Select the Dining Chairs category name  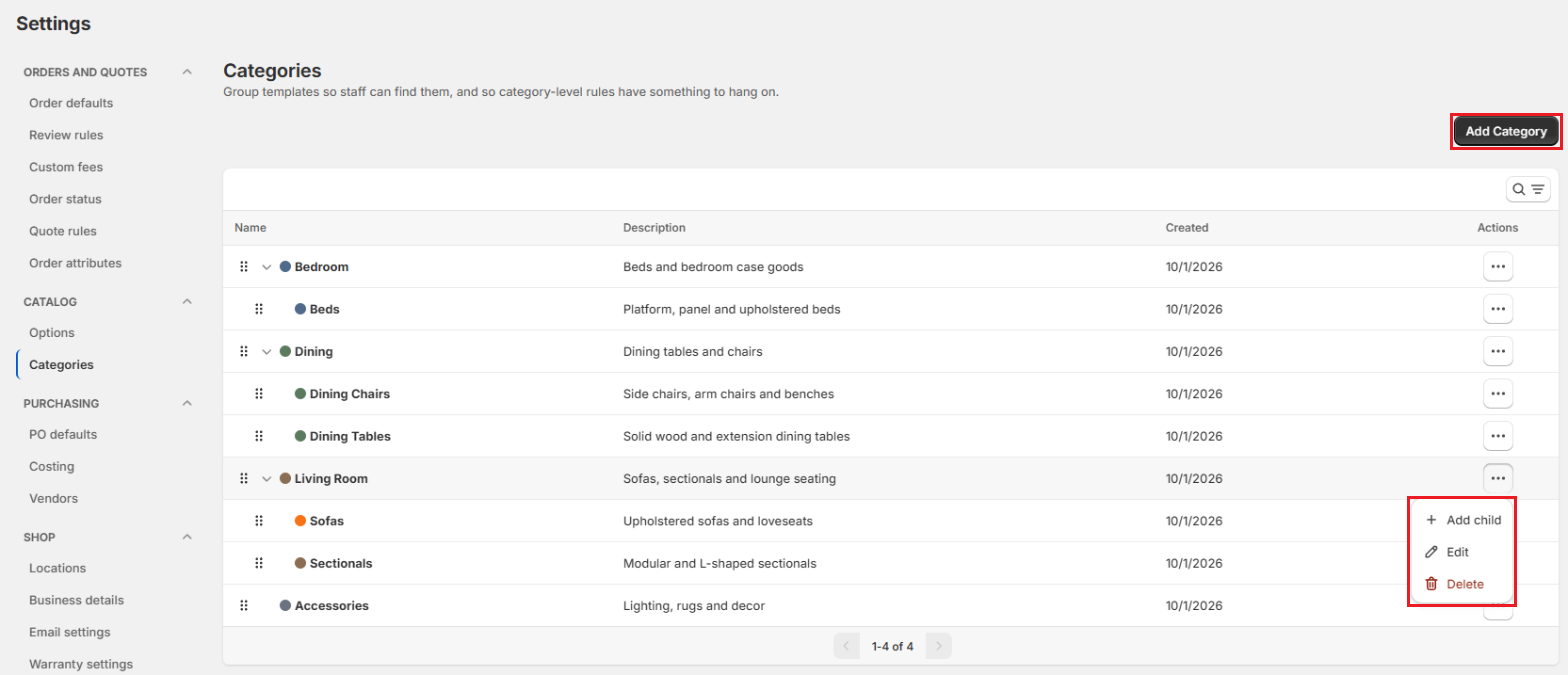click(350, 394)
